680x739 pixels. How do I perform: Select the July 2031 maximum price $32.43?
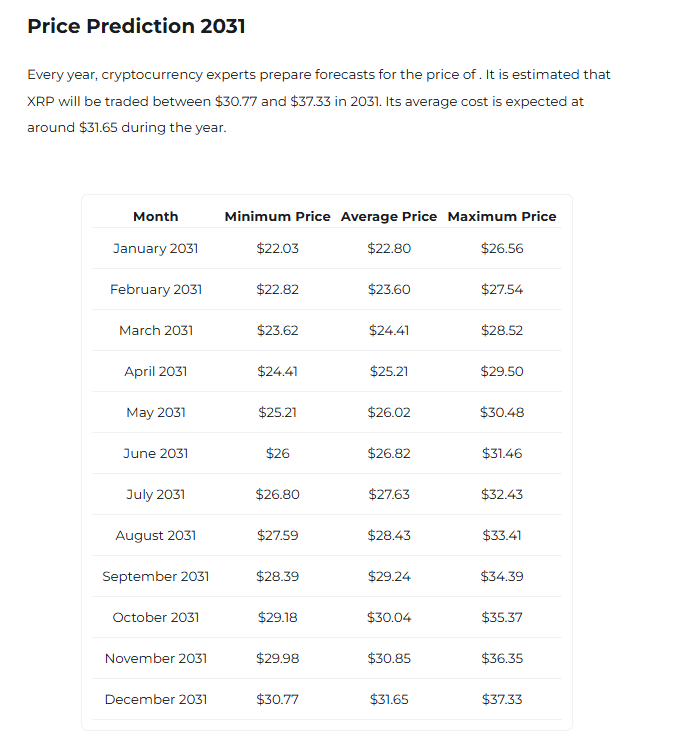502,494
